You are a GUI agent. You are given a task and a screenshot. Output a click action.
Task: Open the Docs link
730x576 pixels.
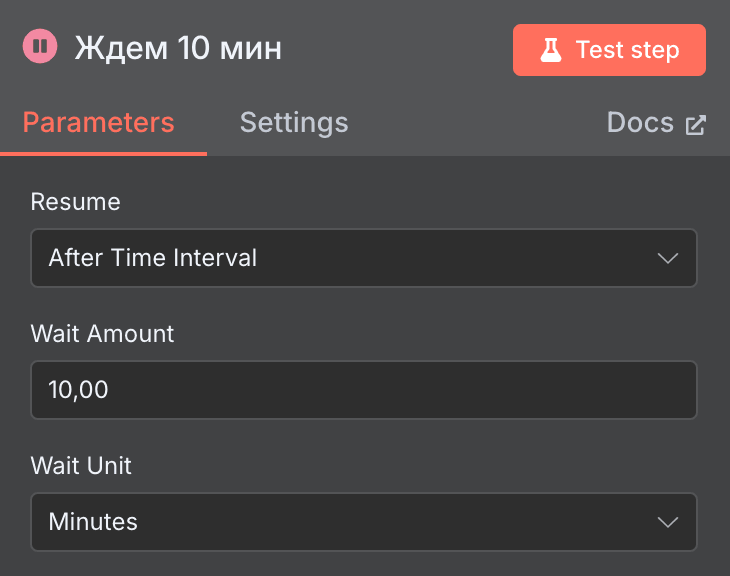pyautogui.click(x=640, y=123)
